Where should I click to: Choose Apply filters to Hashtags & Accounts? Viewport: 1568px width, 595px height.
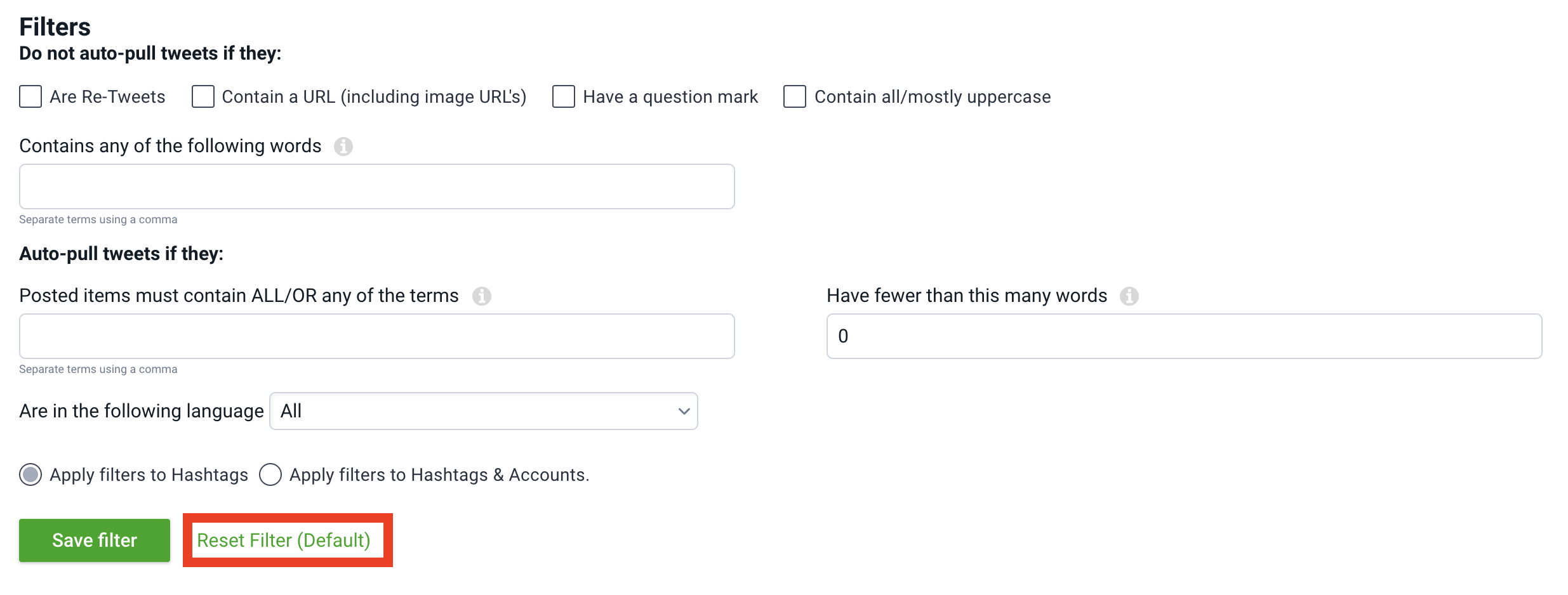270,474
